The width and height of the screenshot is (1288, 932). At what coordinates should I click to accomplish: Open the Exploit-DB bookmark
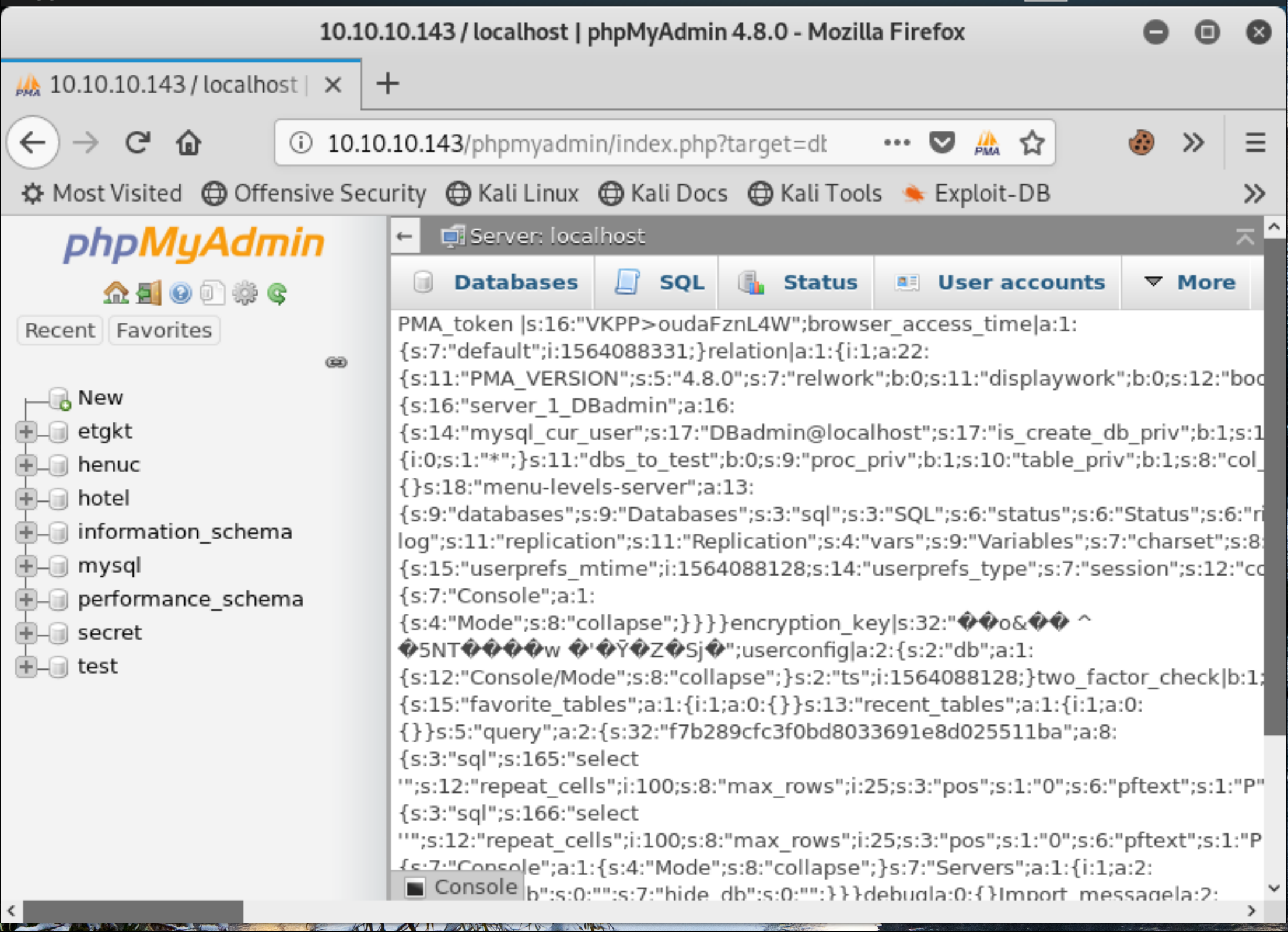click(975, 193)
